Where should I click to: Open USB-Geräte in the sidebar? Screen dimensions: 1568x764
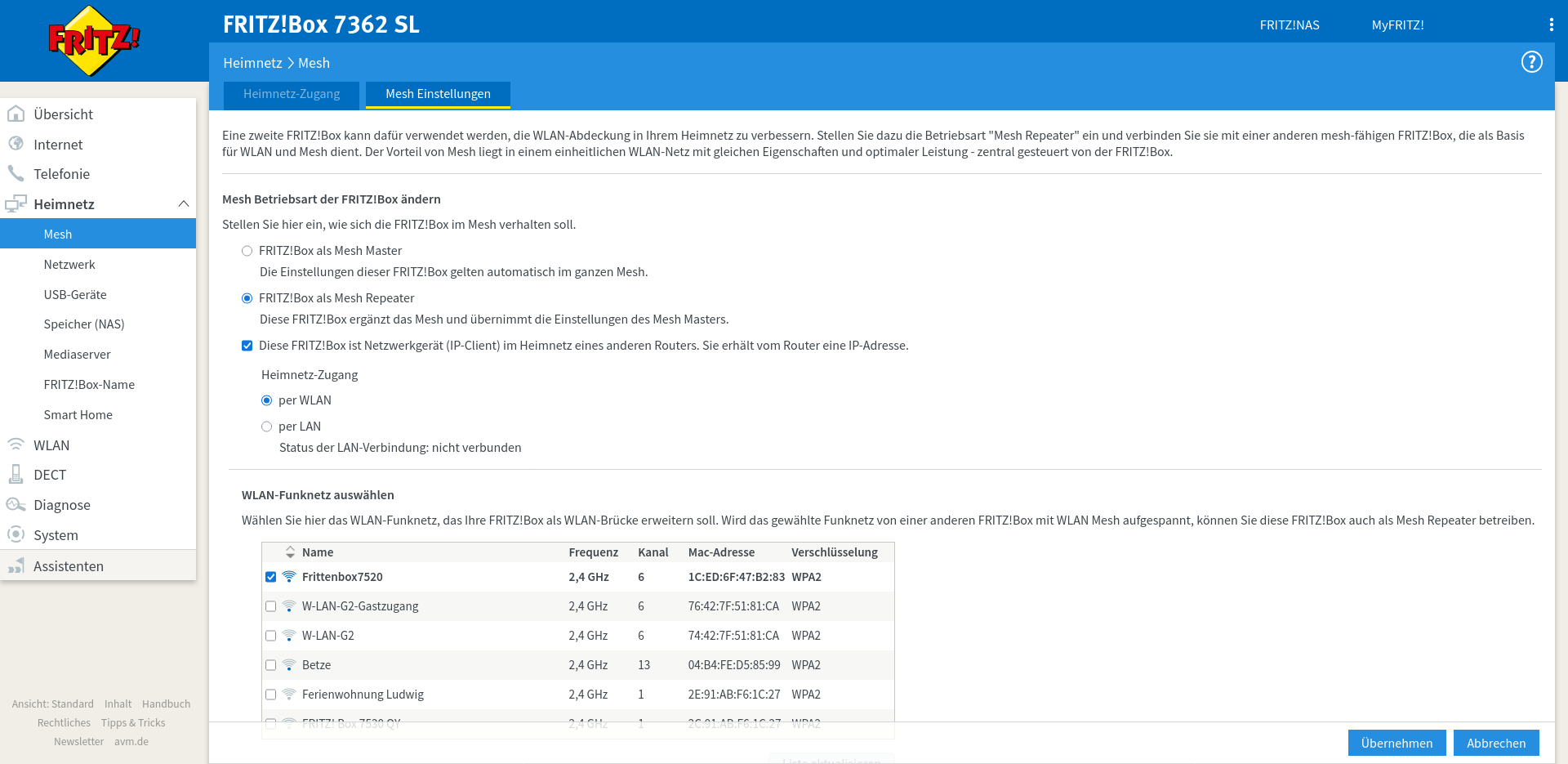(98, 294)
